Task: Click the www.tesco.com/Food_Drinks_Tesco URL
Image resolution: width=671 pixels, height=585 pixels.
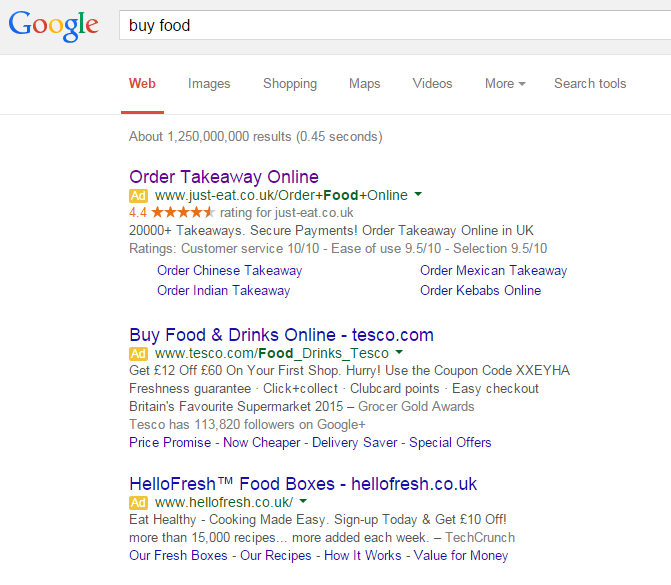Action: pos(272,353)
